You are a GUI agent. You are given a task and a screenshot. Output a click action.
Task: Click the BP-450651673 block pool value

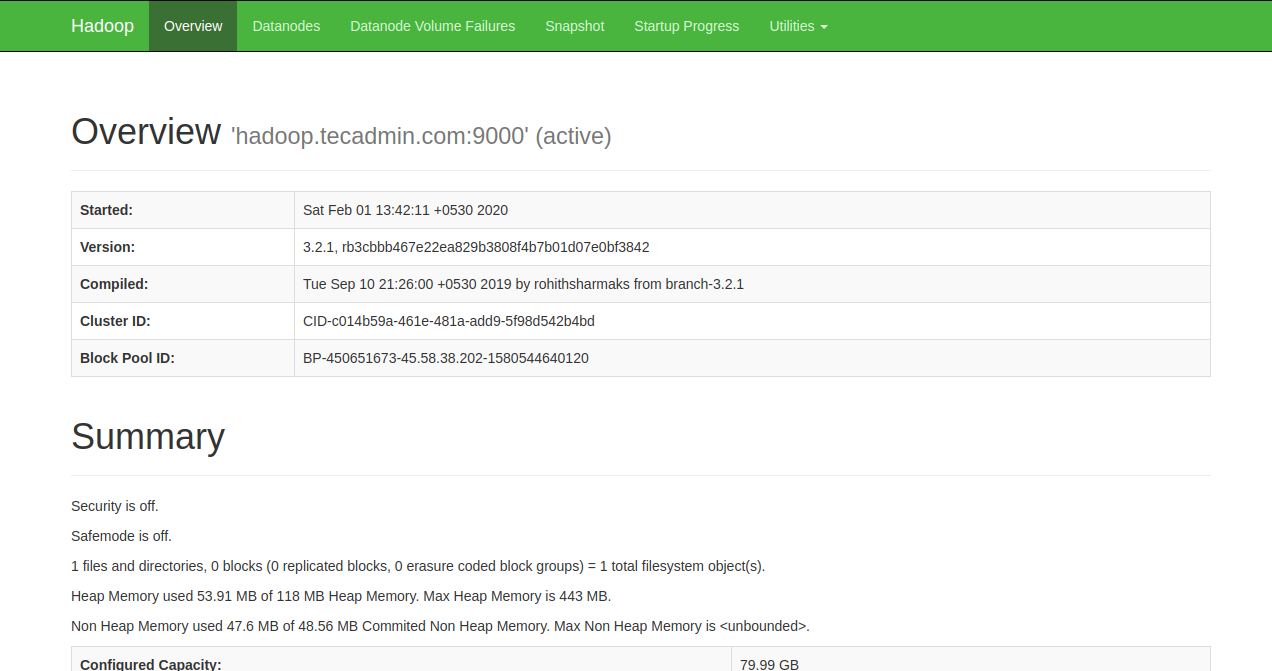[x=446, y=358]
